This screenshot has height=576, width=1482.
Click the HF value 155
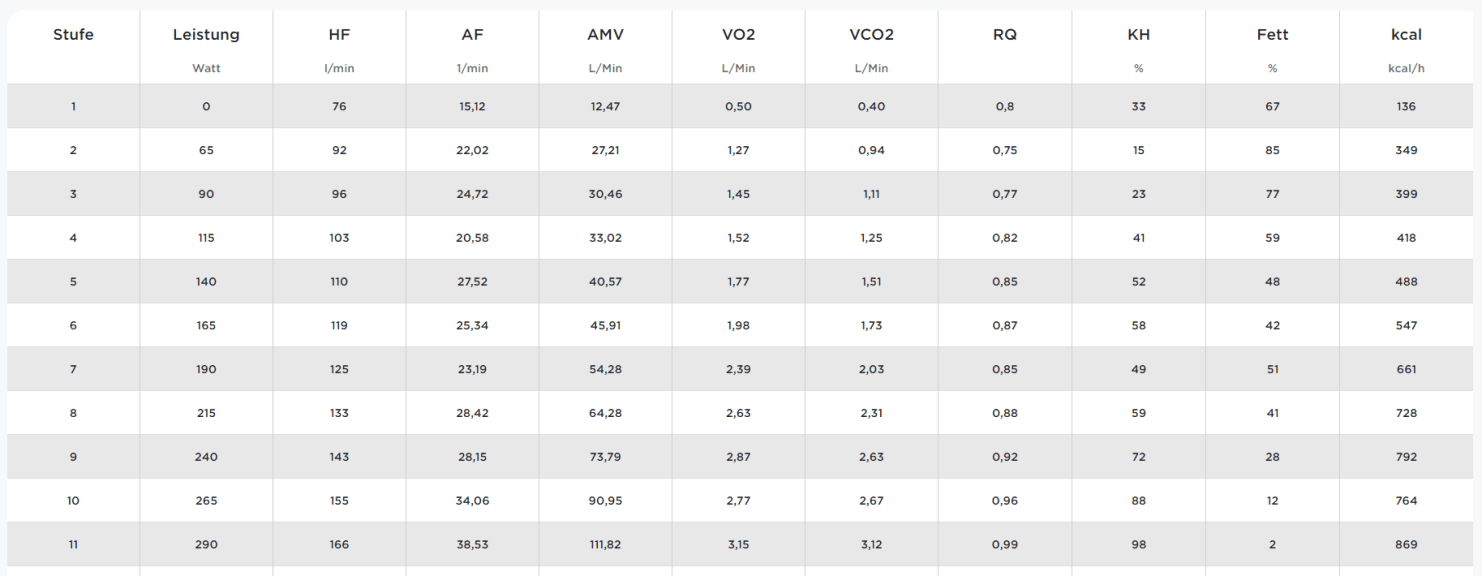point(339,501)
